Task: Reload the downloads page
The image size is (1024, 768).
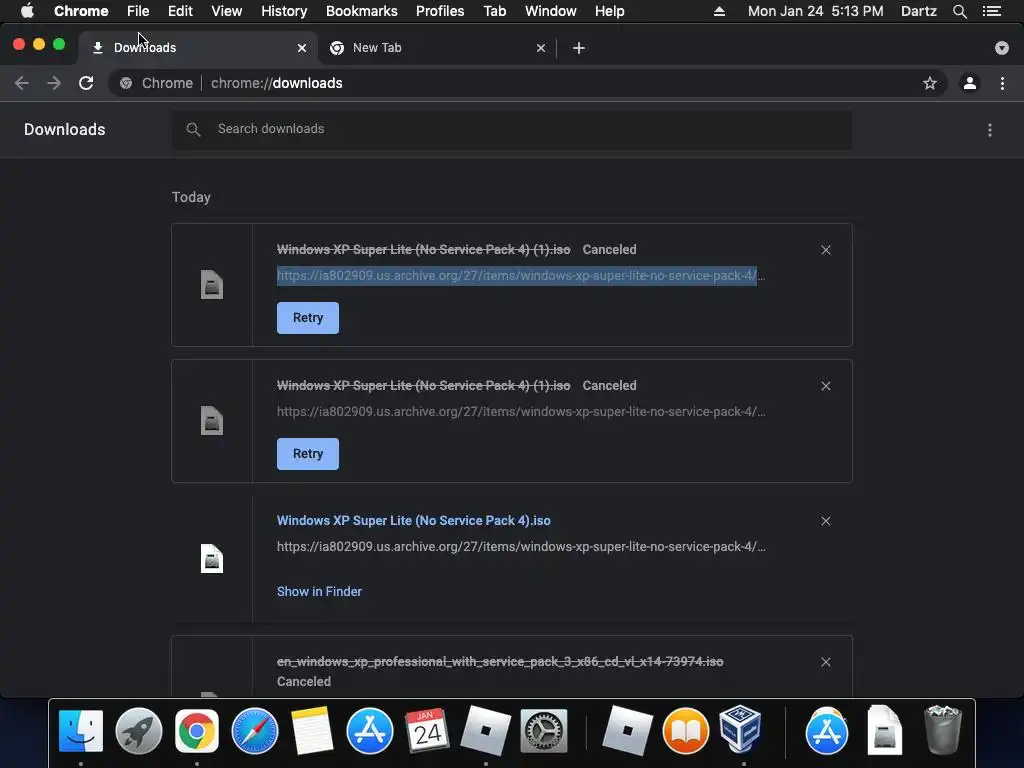Action: pos(86,83)
